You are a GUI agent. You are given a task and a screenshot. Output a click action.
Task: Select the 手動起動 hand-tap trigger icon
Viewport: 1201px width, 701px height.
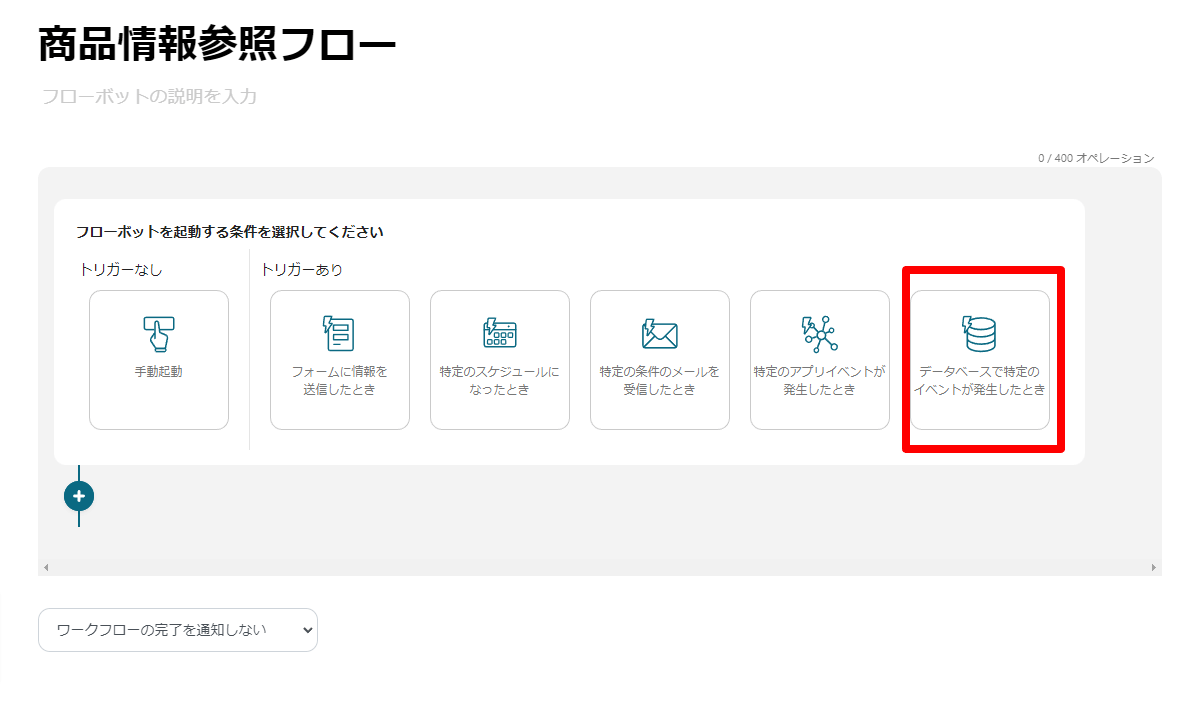[159, 334]
